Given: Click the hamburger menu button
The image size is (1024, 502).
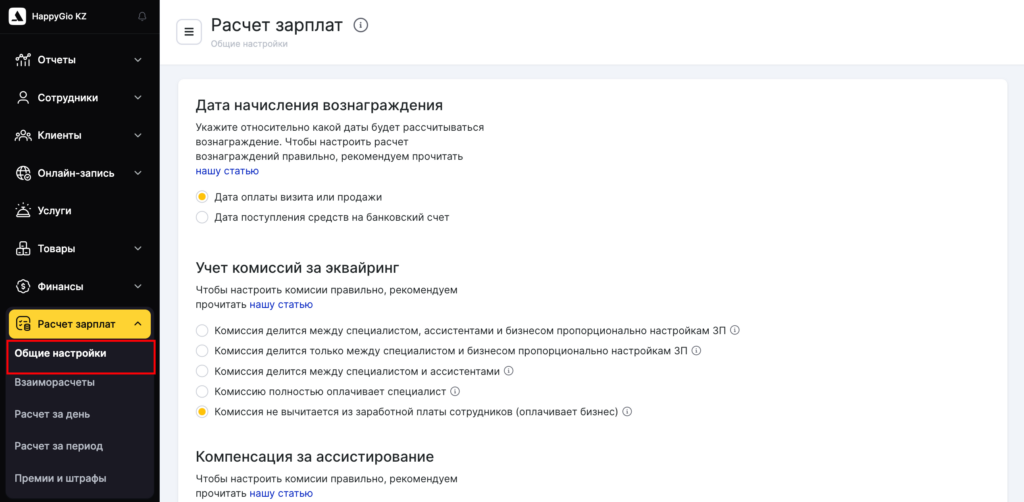Looking at the screenshot, I should (x=189, y=32).
